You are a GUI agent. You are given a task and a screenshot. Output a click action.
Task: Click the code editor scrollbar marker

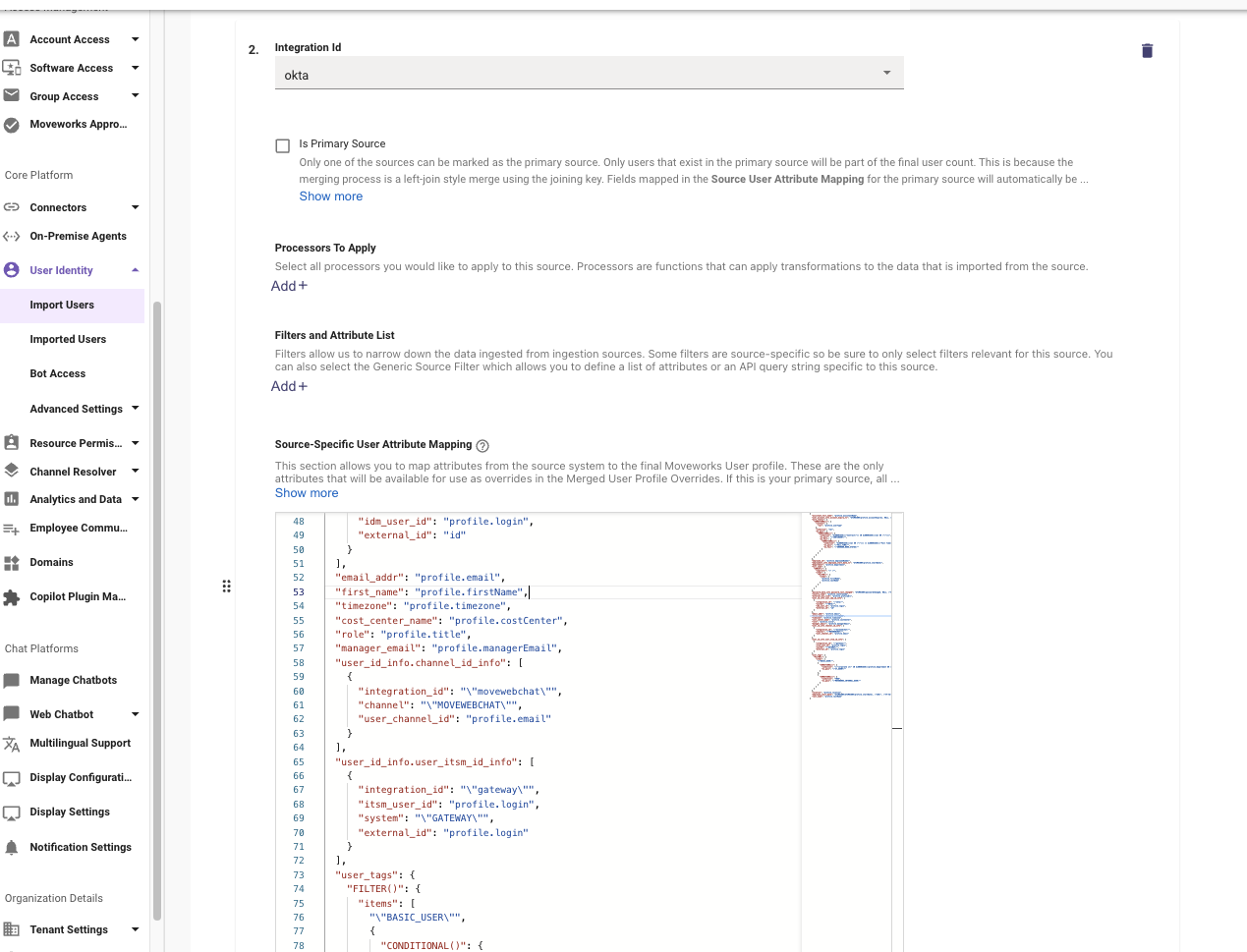[x=897, y=728]
